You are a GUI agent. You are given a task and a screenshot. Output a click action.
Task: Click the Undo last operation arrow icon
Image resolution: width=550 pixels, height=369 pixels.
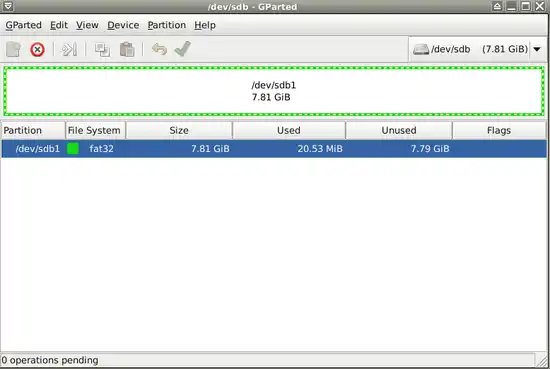[159, 49]
